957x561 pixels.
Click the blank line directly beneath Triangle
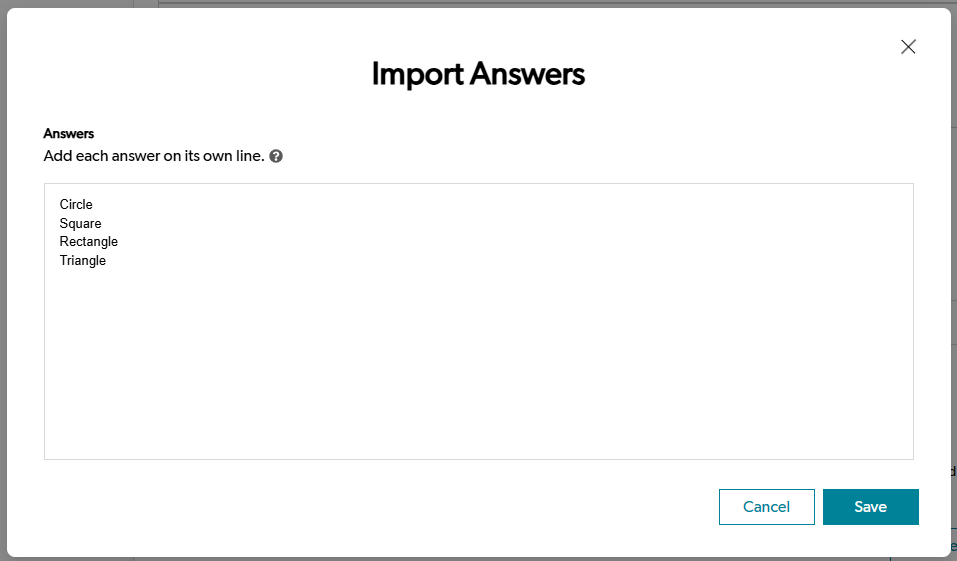[x=83, y=280]
